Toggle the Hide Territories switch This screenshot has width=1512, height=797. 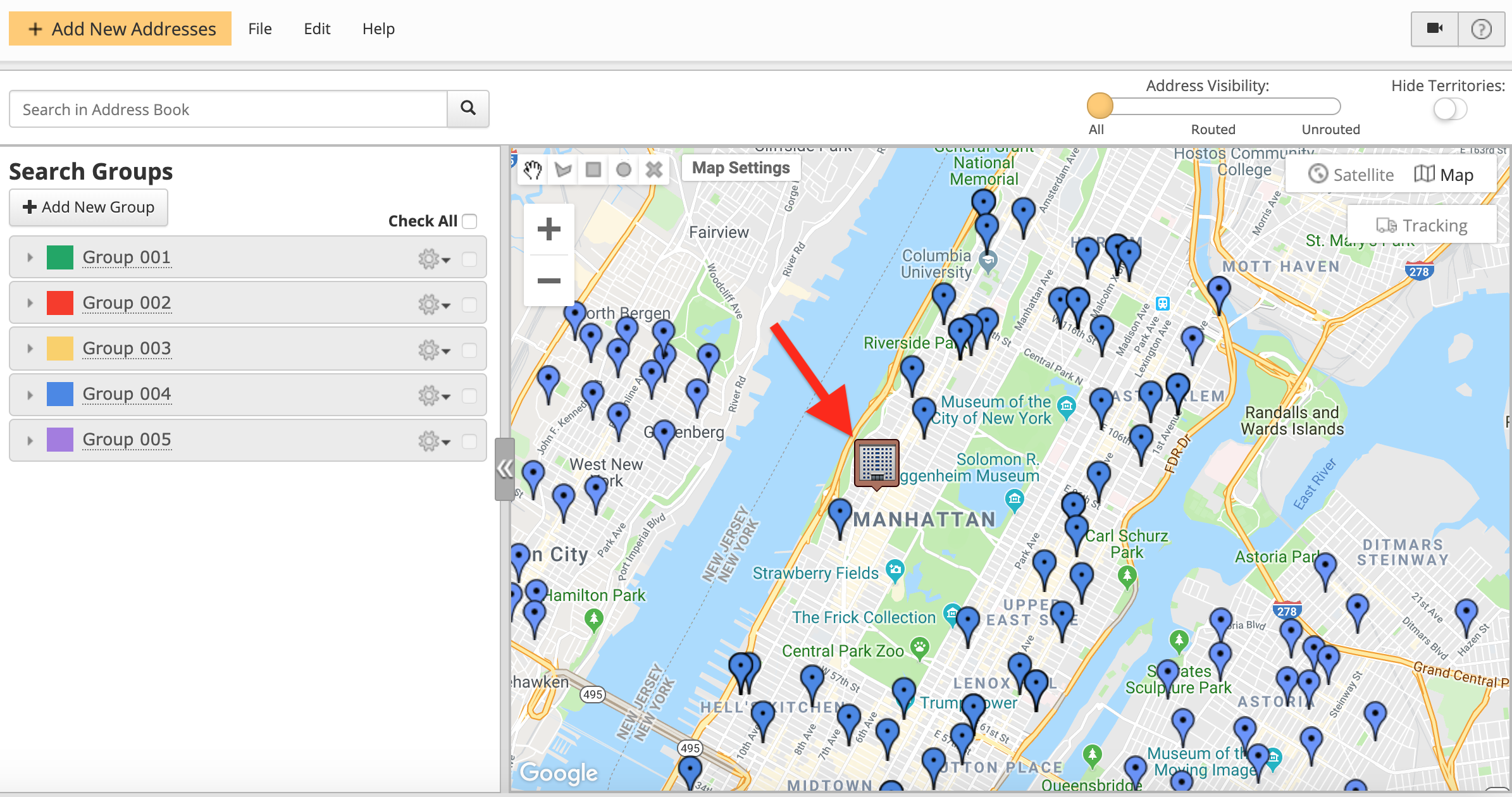tap(1450, 109)
